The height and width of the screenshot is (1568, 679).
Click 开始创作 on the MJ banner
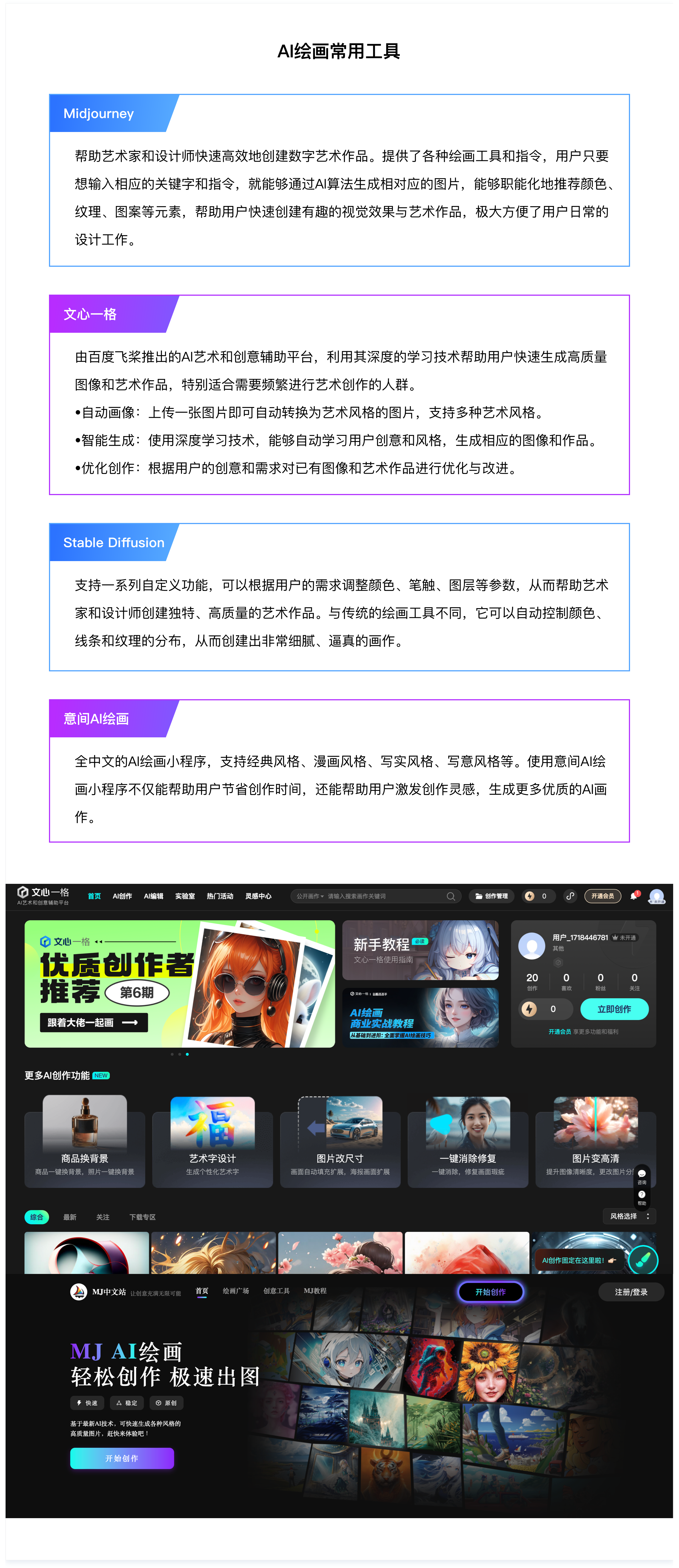tap(122, 1459)
